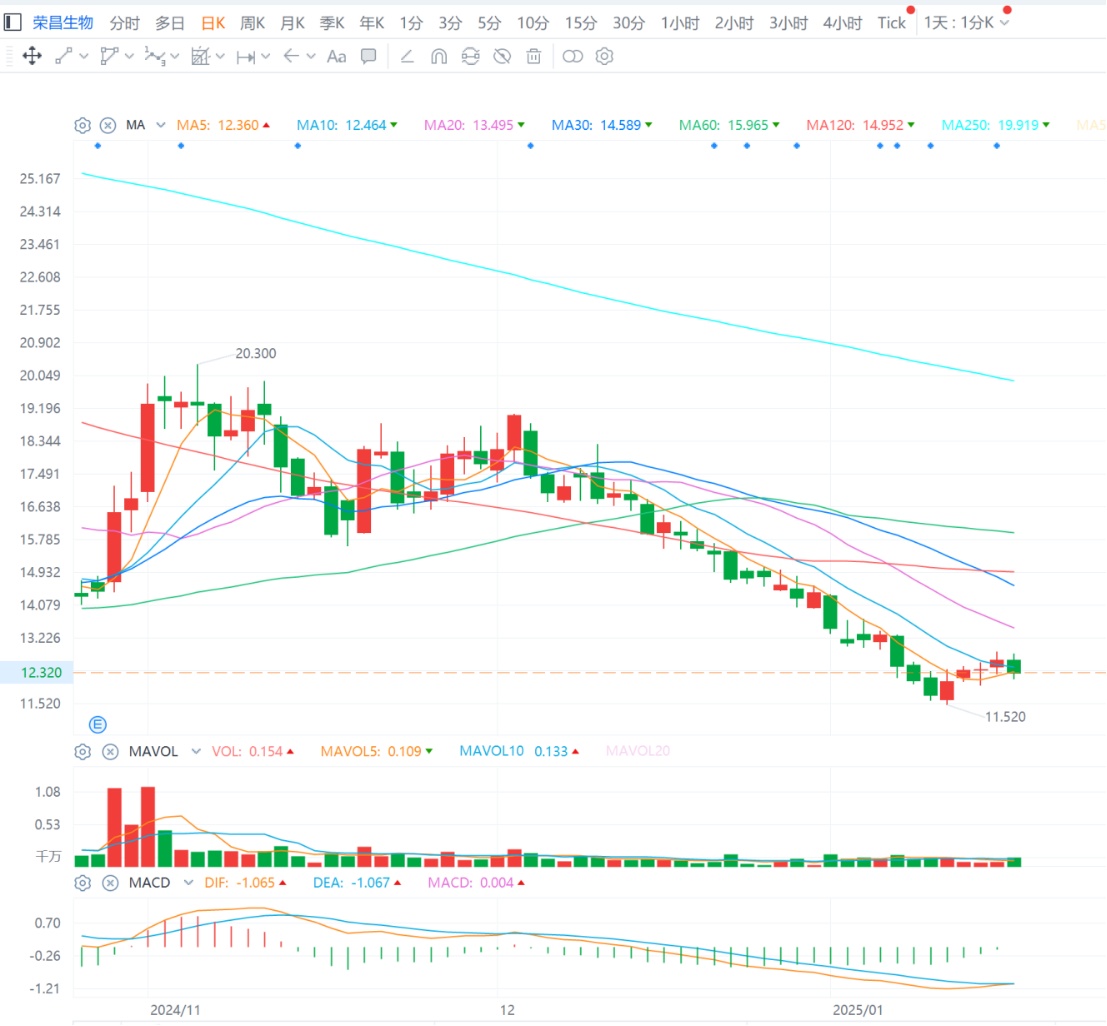The image size is (1107, 1026).
Task: Select the polygon shape drawing tool
Action: pyautogui.click(x=109, y=56)
